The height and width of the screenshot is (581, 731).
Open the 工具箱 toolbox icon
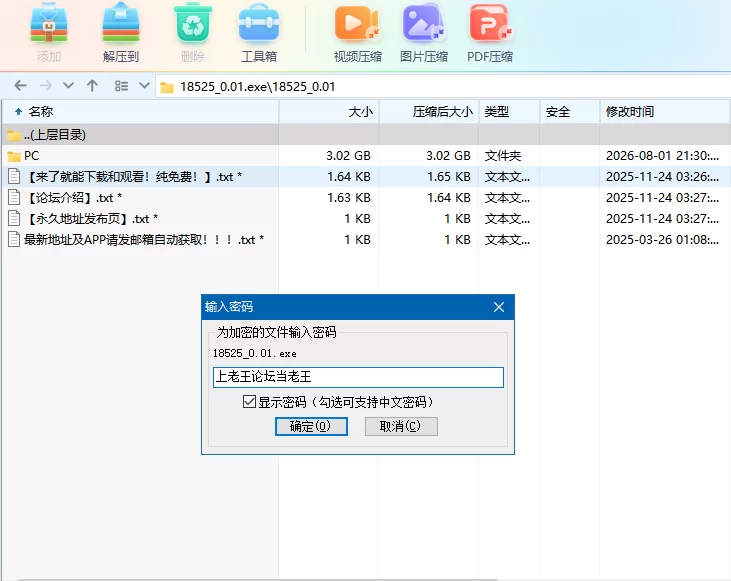(x=259, y=23)
